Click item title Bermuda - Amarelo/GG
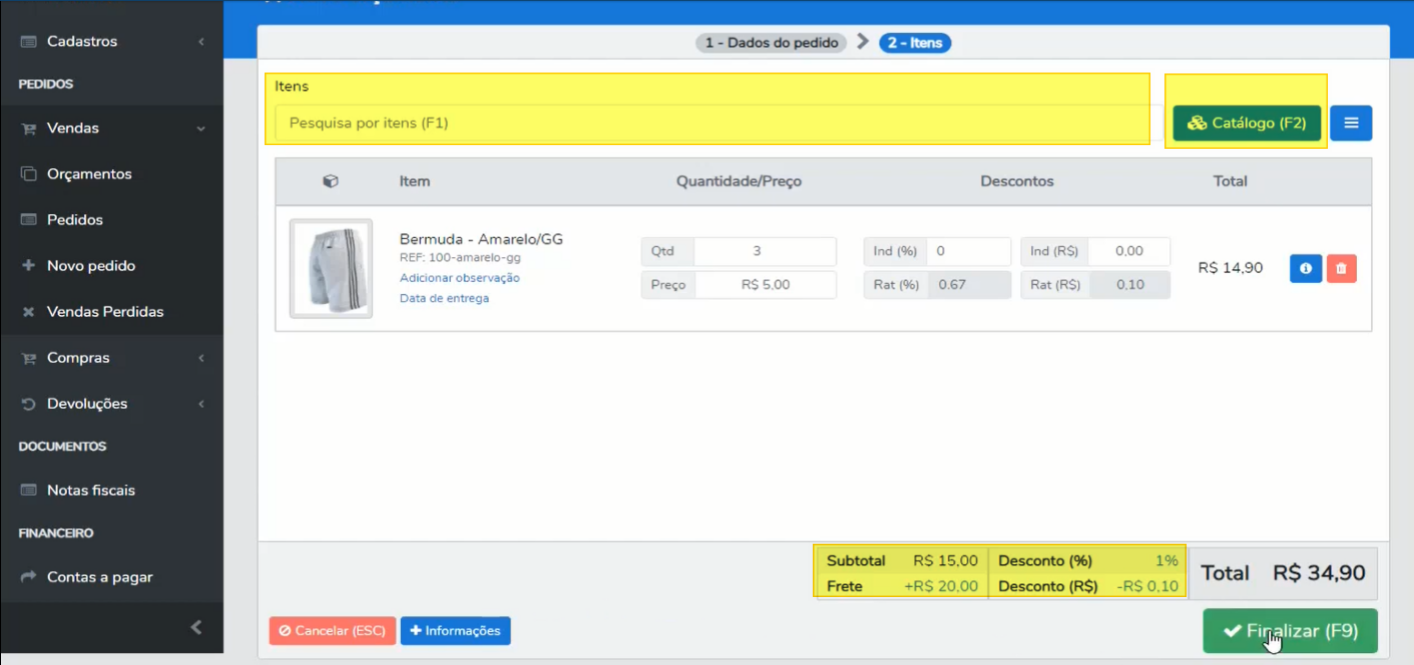 (481, 239)
